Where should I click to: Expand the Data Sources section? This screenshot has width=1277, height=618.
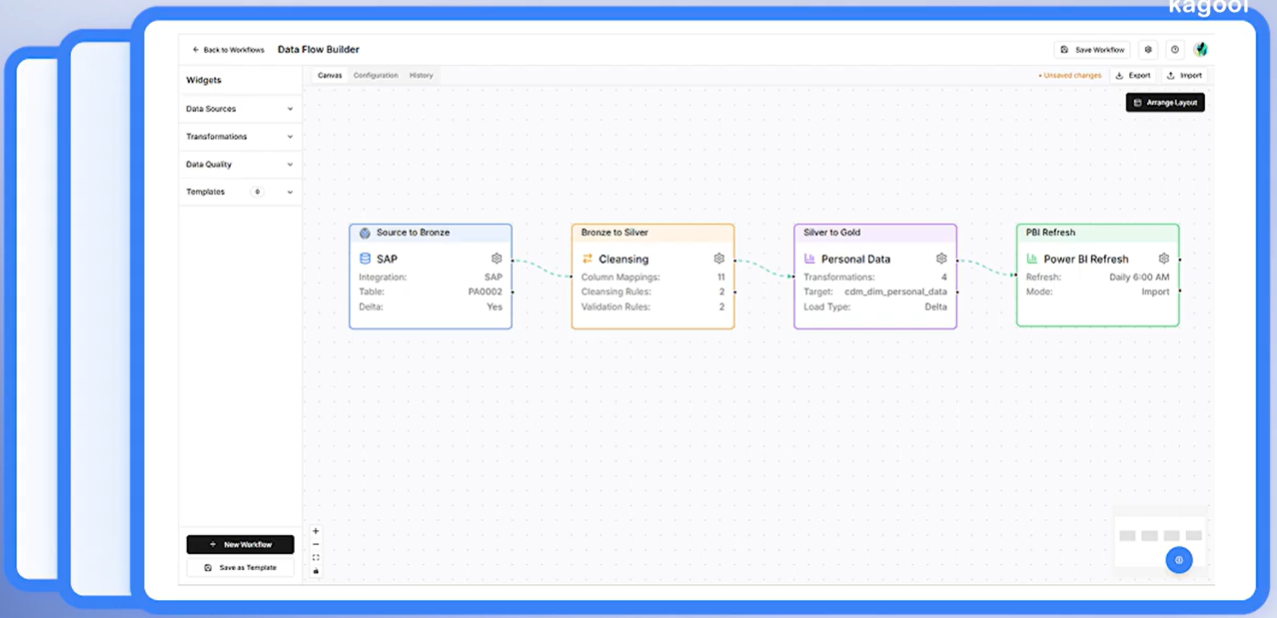240,109
